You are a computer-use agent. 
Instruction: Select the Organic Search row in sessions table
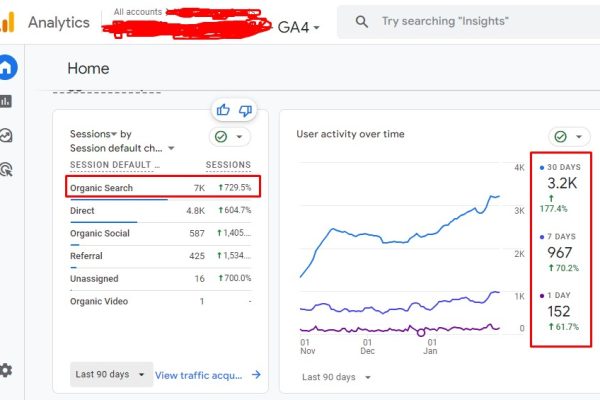(160, 187)
